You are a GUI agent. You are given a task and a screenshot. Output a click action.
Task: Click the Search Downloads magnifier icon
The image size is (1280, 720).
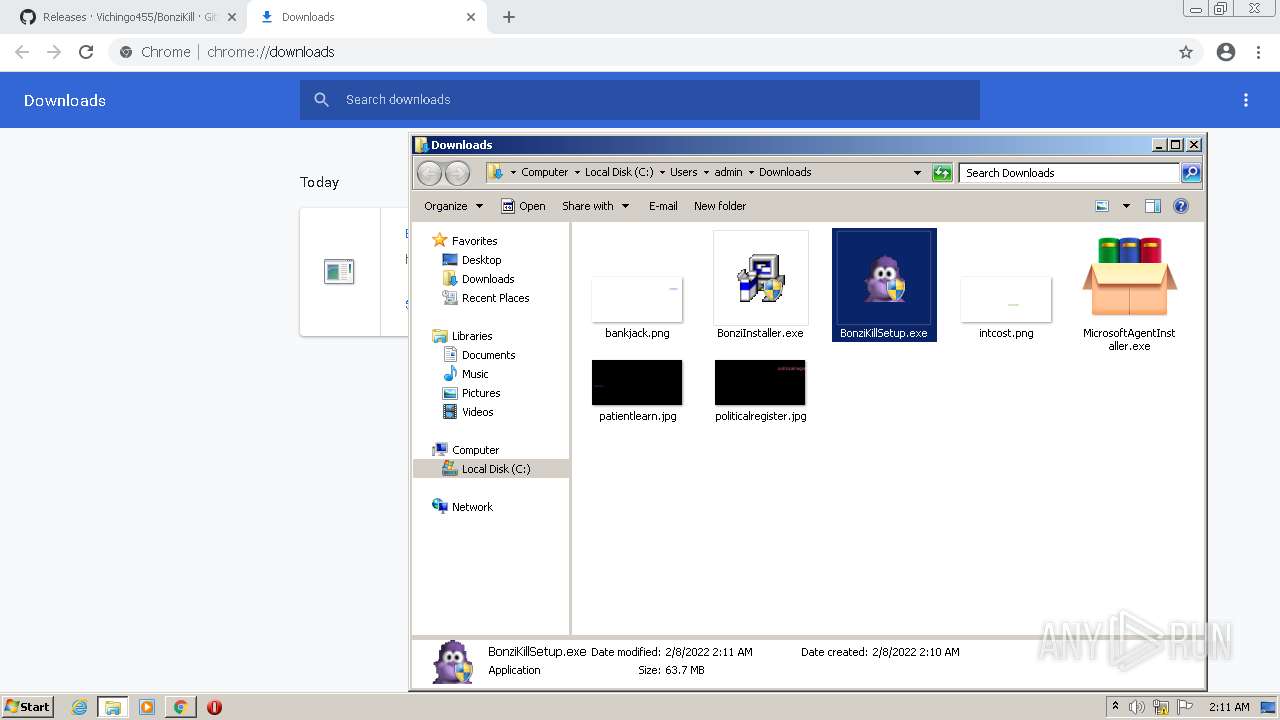1190,173
